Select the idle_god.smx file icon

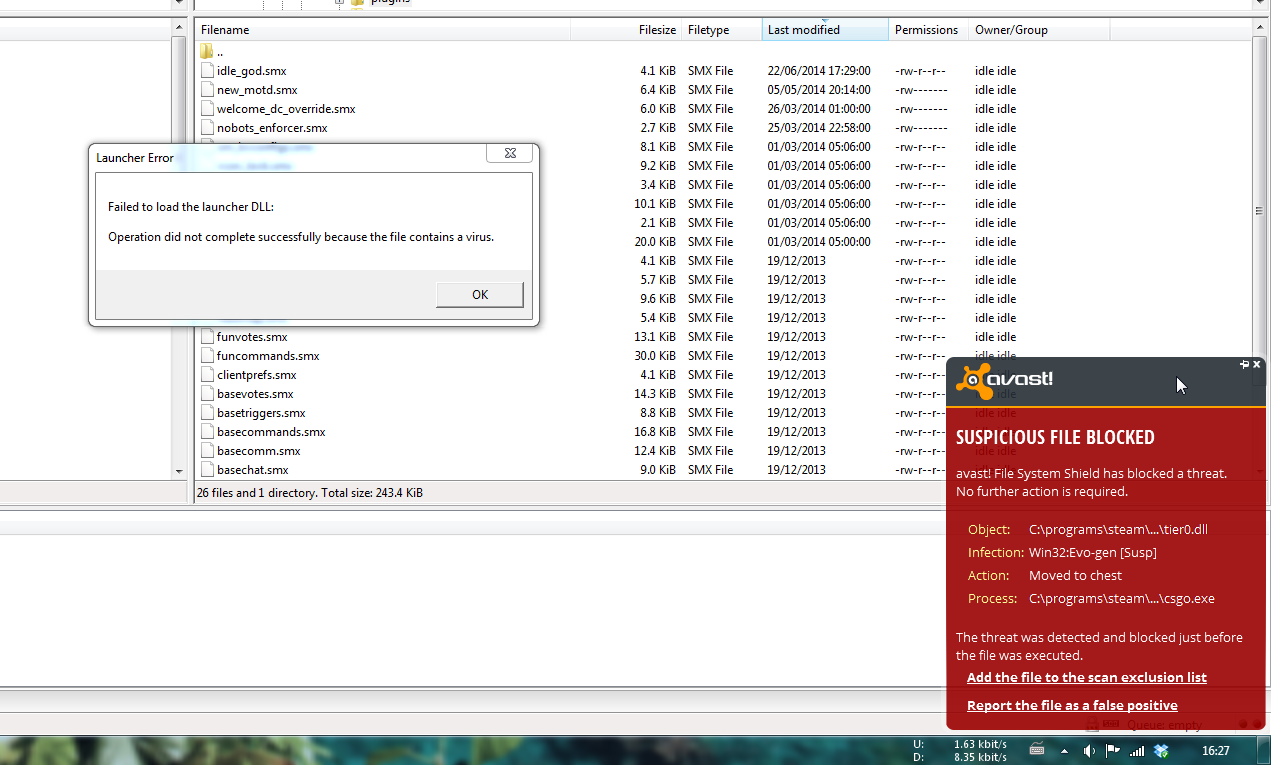pos(207,71)
